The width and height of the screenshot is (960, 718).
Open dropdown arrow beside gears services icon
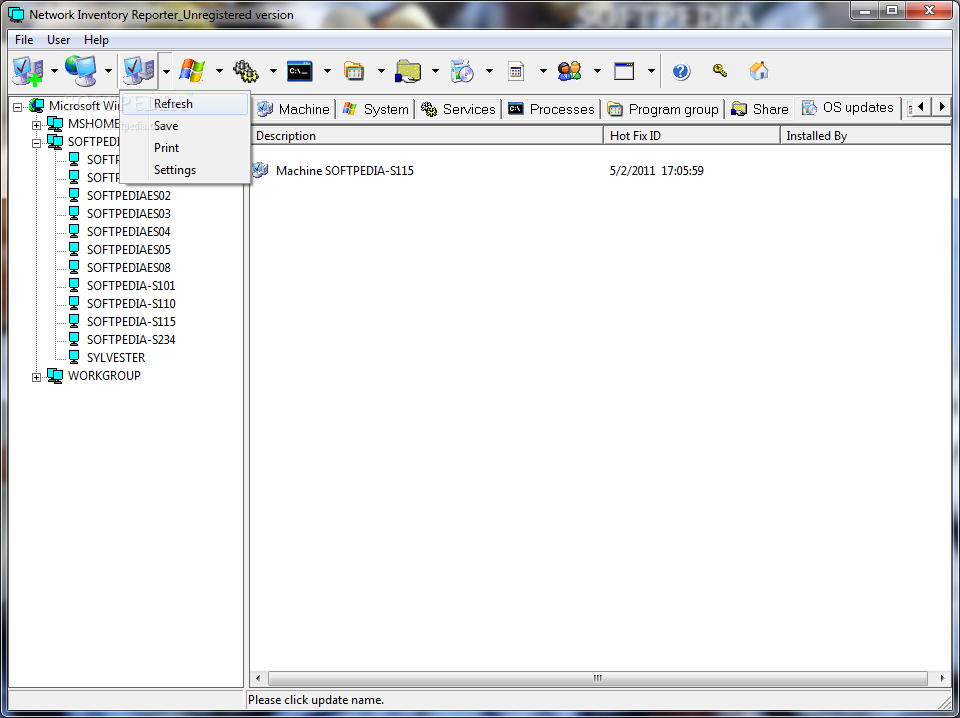(273, 71)
